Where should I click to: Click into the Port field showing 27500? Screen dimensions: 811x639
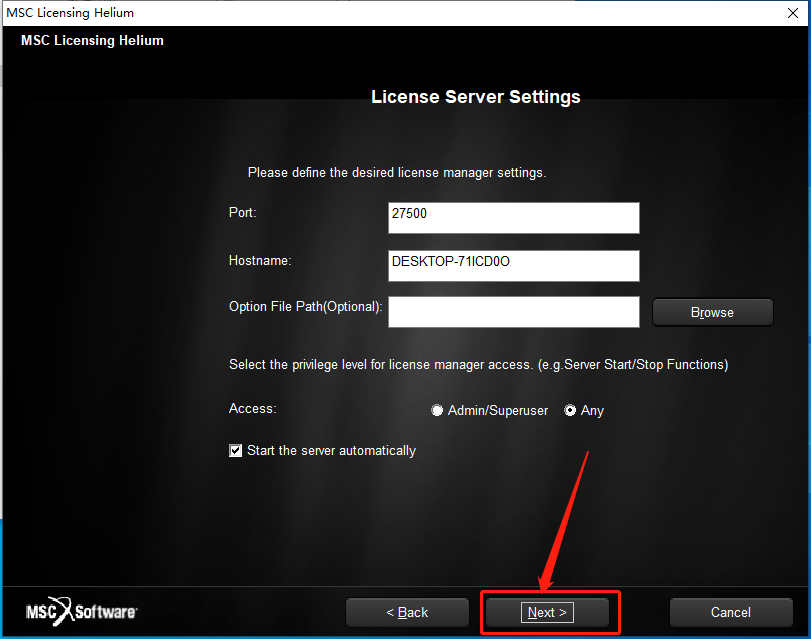[x=514, y=218]
